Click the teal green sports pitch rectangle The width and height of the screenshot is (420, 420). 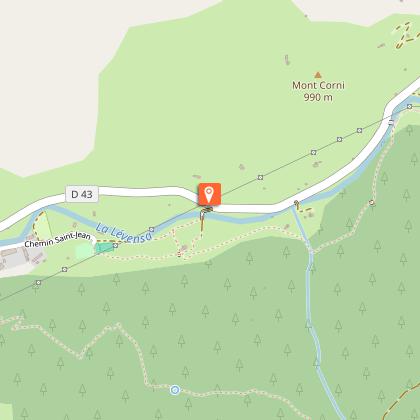(x=104, y=248)
